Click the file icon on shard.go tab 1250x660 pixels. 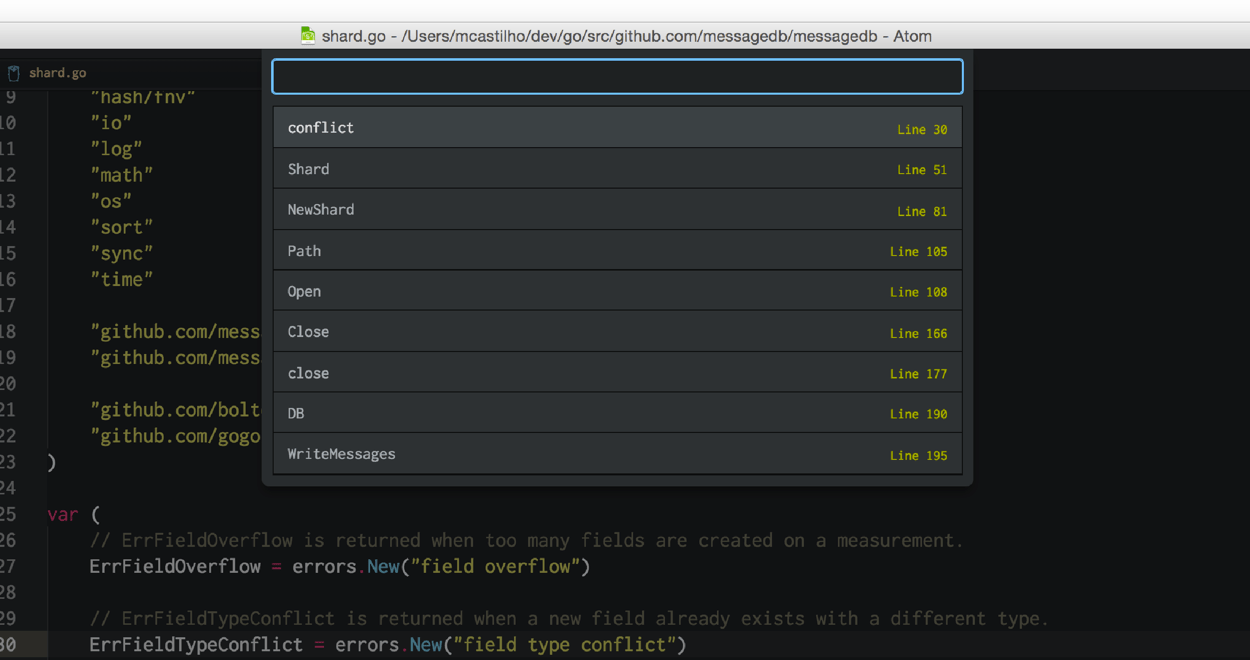click(x=14, y=73)
